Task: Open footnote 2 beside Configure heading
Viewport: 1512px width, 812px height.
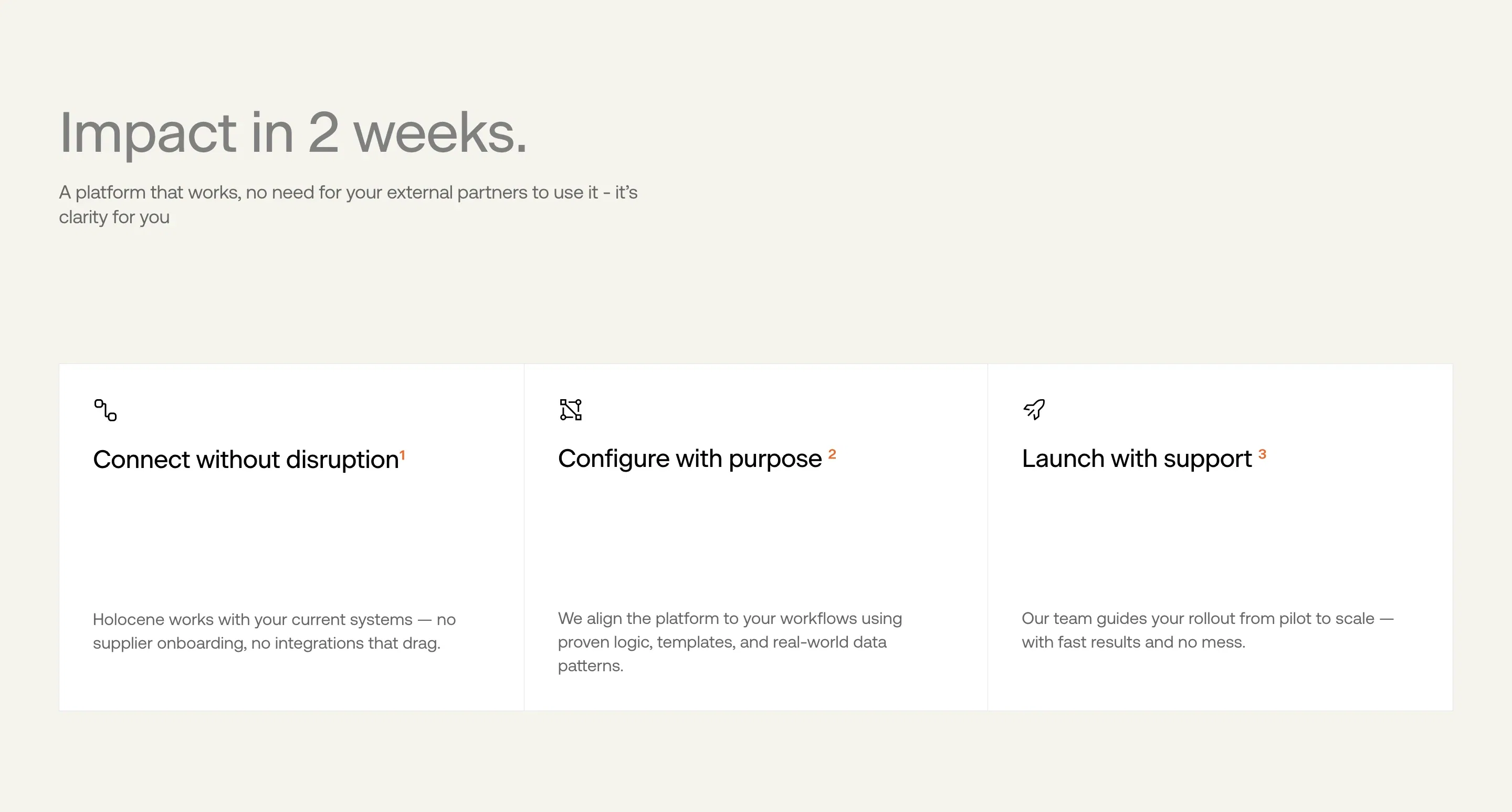Action: pos(832,454)
